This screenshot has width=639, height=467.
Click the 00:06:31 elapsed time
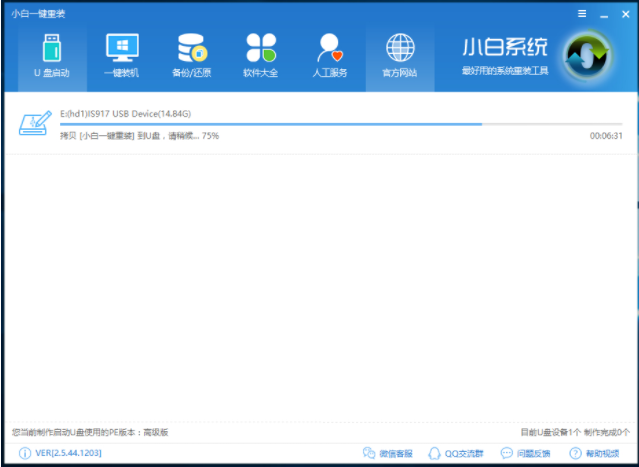[606, 136]
